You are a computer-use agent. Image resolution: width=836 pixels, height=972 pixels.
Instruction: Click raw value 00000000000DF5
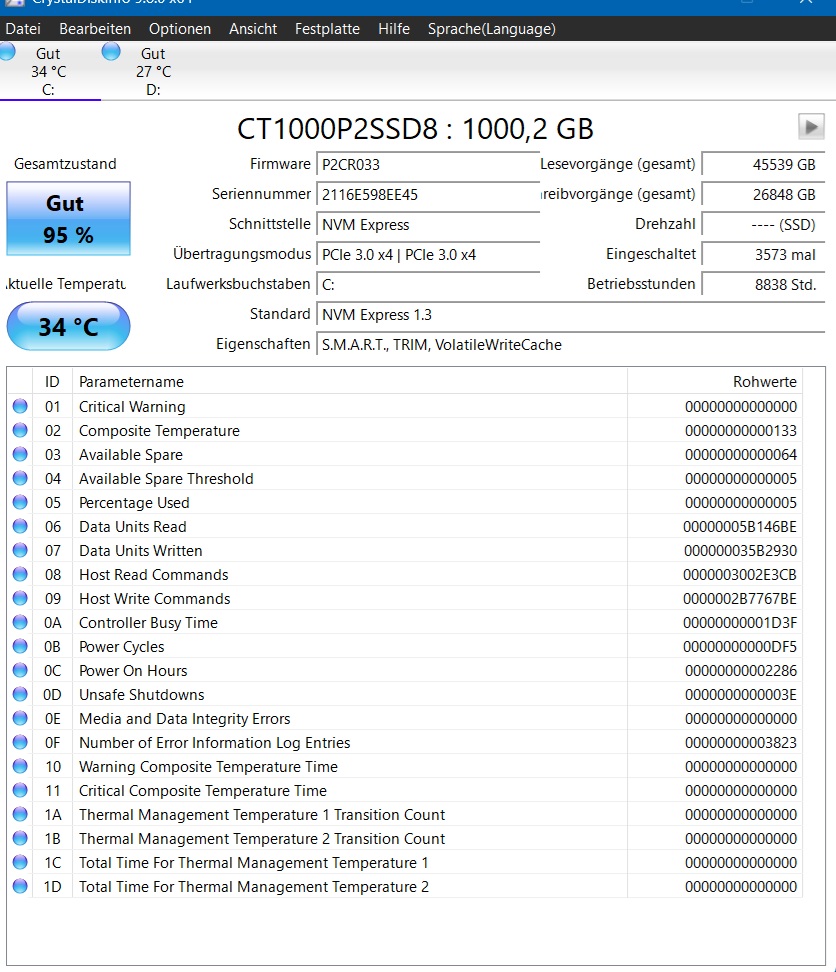(740, 647)
